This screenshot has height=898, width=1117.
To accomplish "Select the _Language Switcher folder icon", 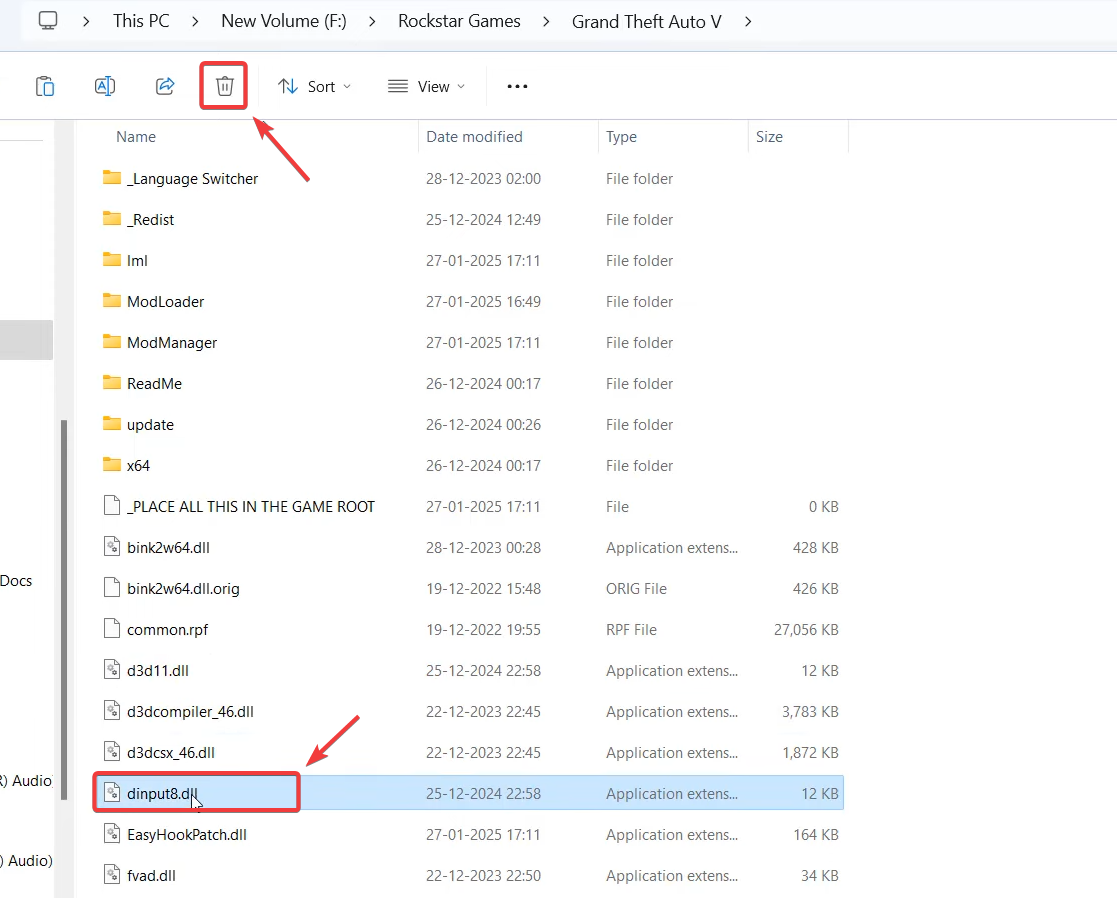I will click(112, 177).
